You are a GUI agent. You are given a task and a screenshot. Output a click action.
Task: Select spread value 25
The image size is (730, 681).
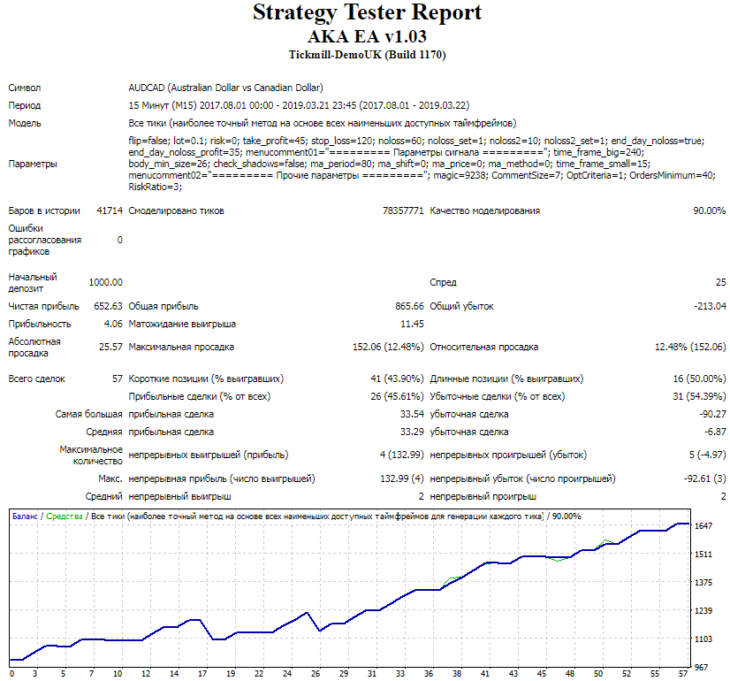tap(721, 283)
